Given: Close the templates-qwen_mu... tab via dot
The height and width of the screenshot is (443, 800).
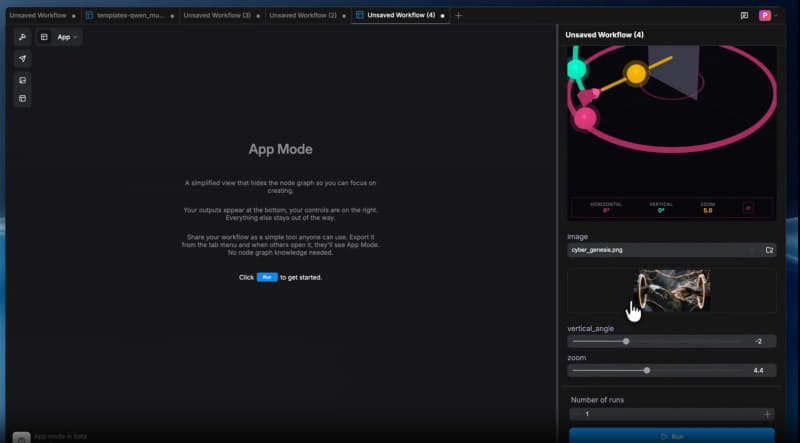Looking at the screenshot, I should 172,16.
